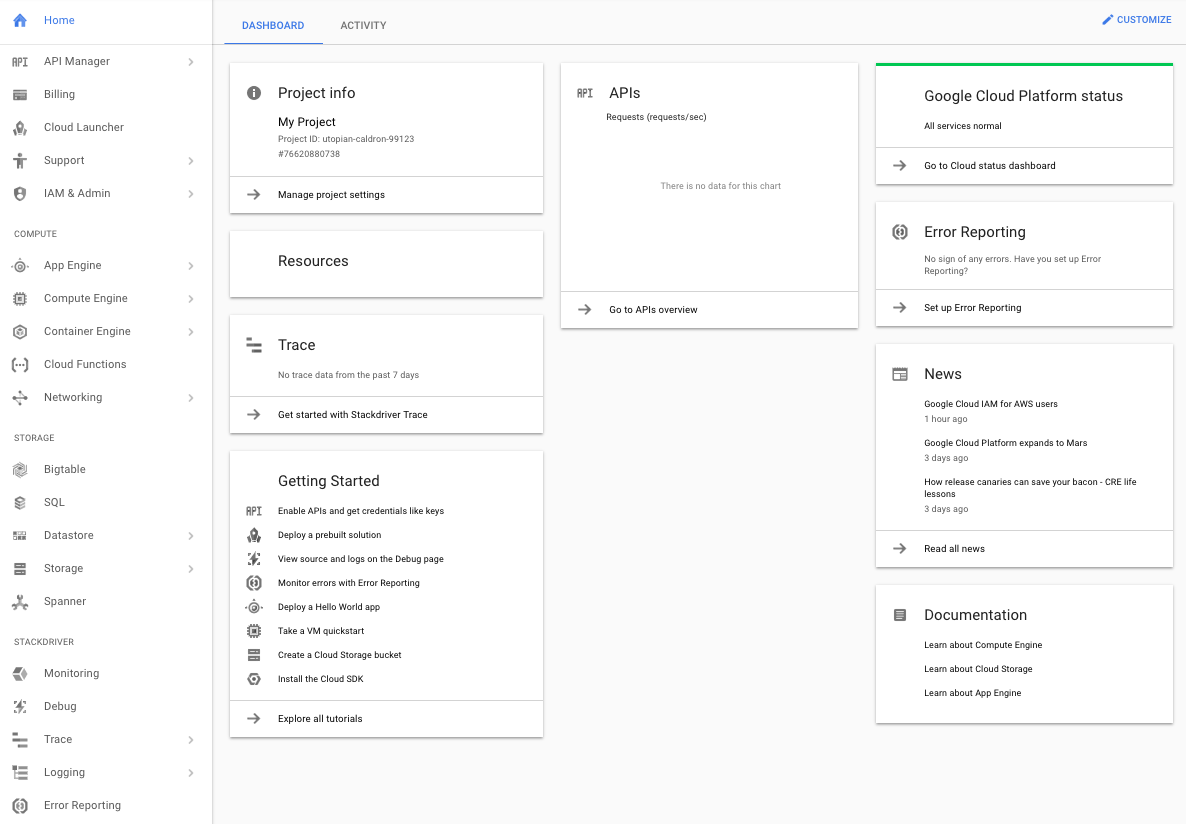
Task: Switch to the Activity tab
Action: click(x=363, y=25)
